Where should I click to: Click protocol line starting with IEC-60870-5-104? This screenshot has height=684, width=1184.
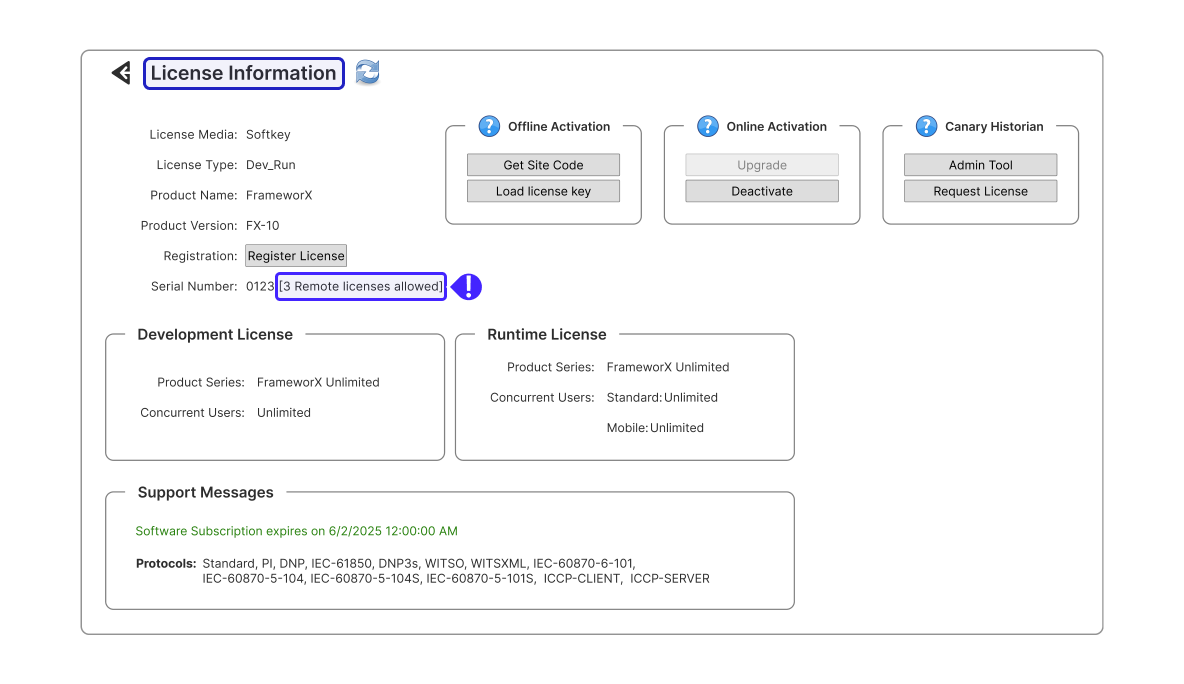click(456, 578)
